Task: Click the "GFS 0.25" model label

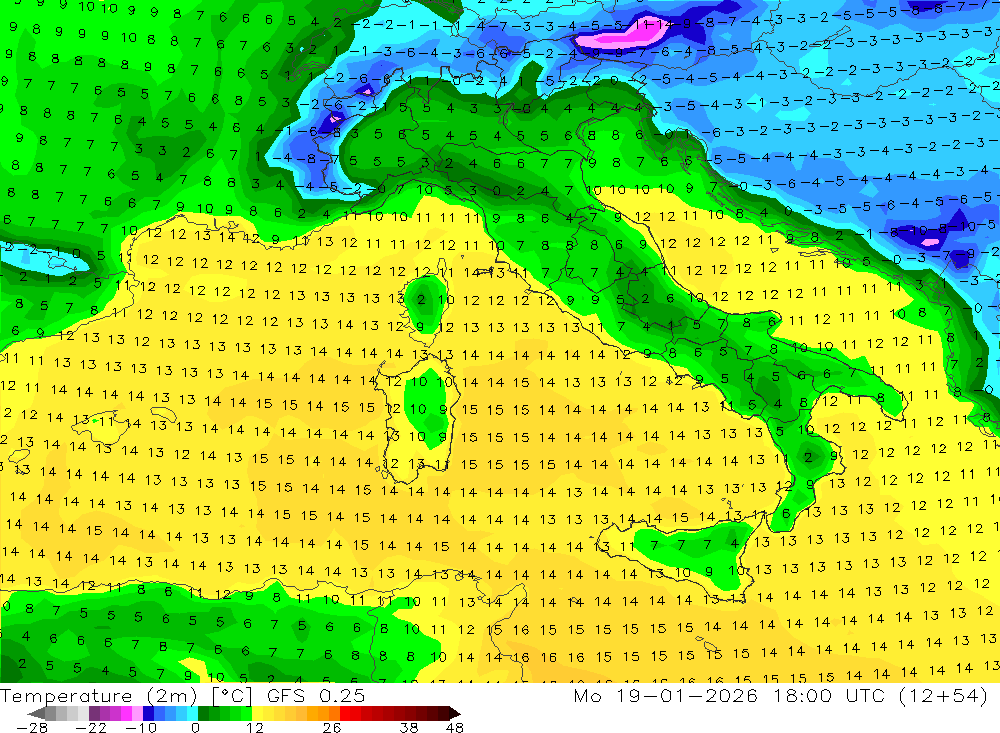Action: [x=316, y=696]
